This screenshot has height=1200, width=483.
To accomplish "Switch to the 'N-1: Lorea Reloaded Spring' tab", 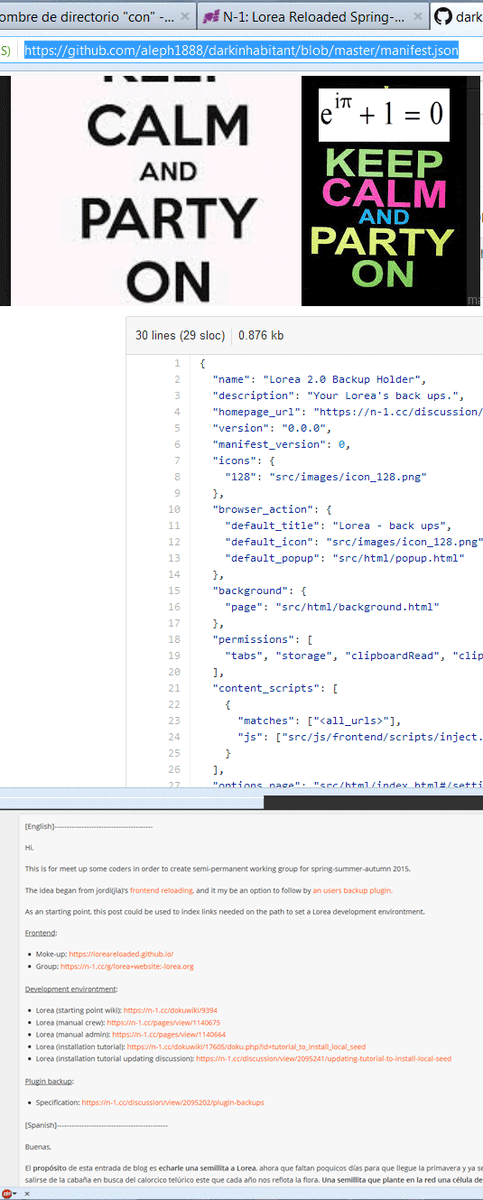I will pos(310,17).
